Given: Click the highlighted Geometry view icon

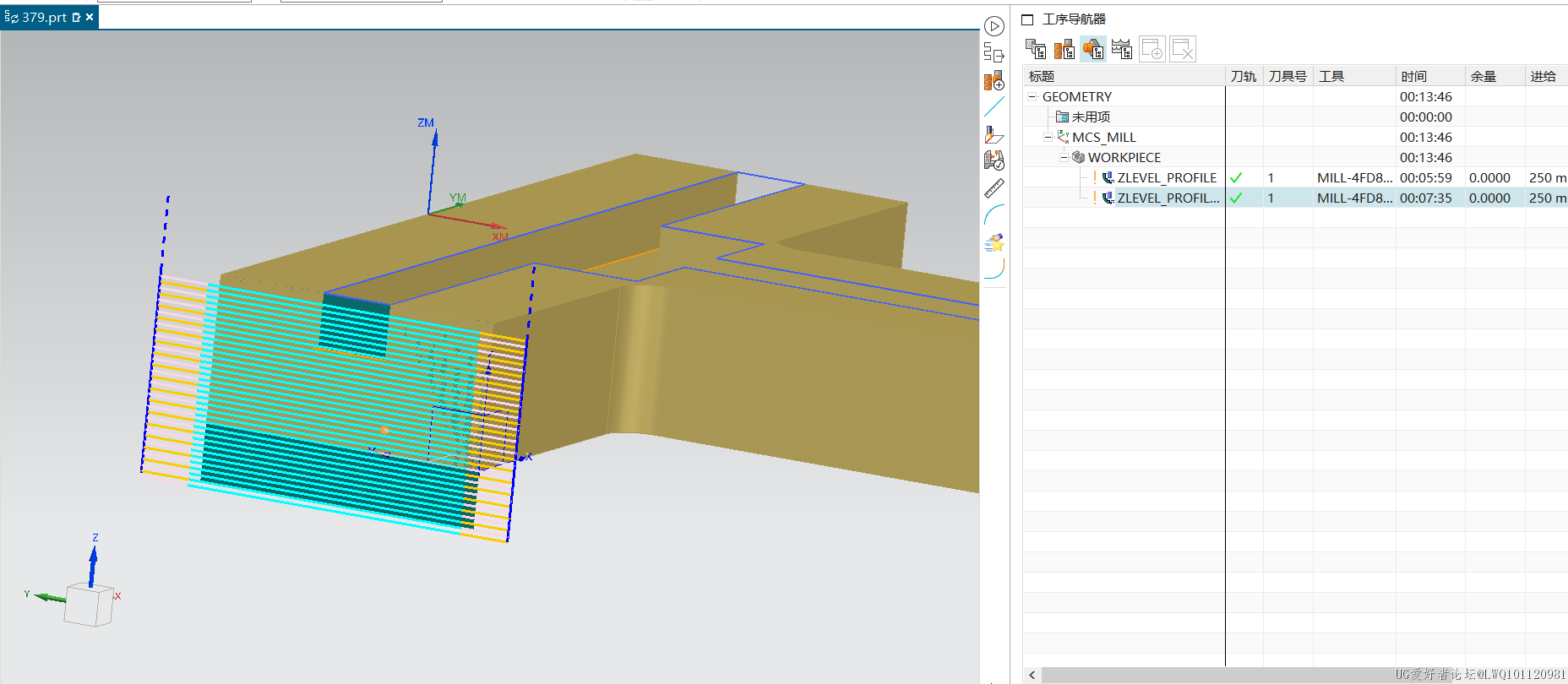Looking at the screenshot, I should (x=1093, y=49).
